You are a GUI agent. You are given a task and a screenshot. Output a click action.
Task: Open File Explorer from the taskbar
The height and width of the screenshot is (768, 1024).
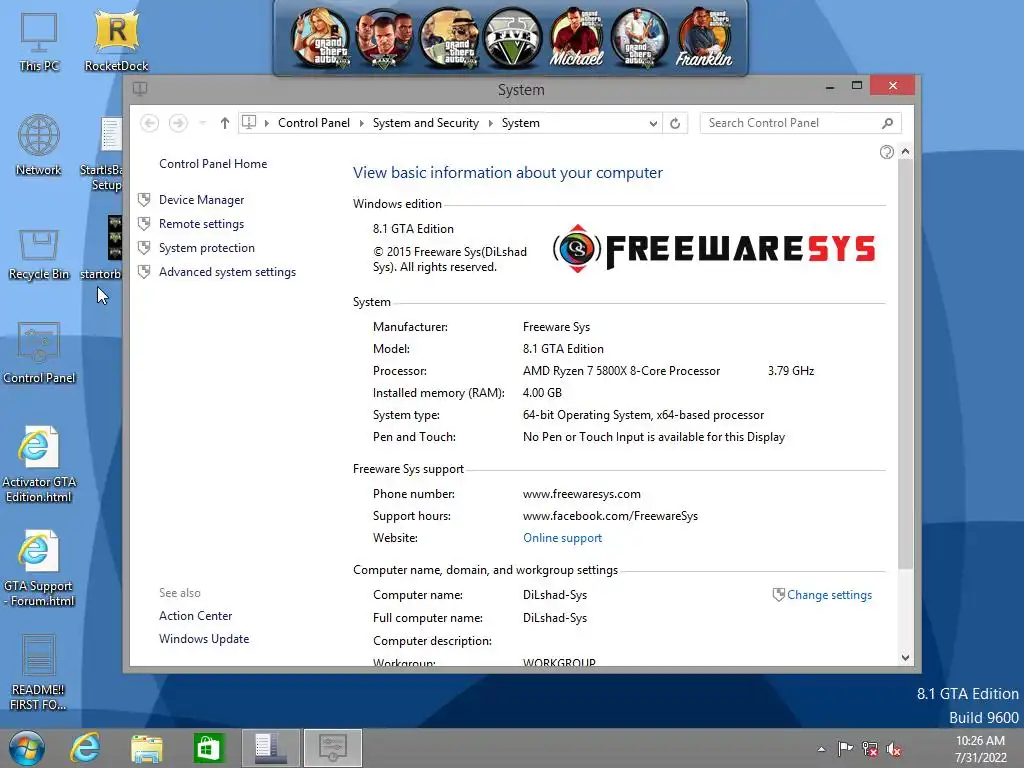[147, 748]
